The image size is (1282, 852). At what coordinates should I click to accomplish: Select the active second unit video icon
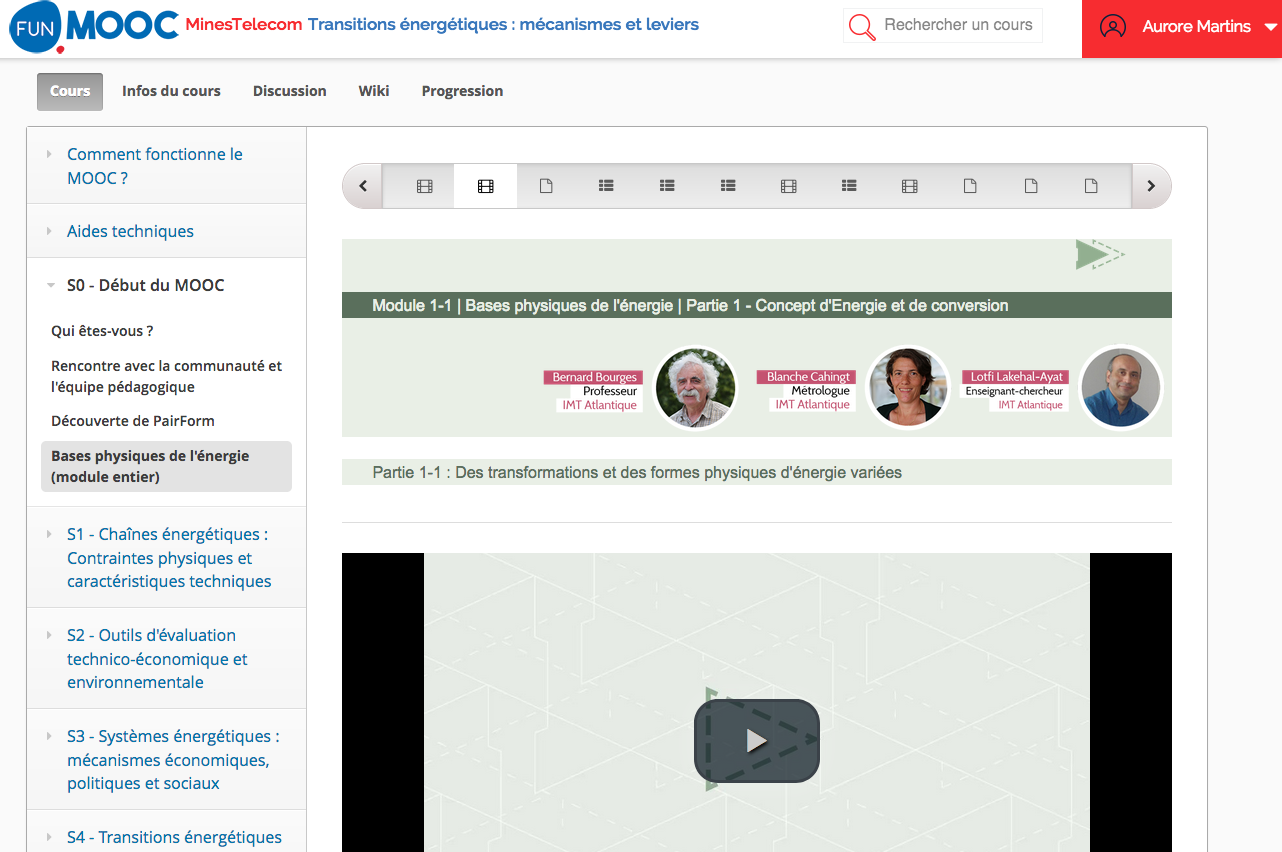[x=485, y=186]
